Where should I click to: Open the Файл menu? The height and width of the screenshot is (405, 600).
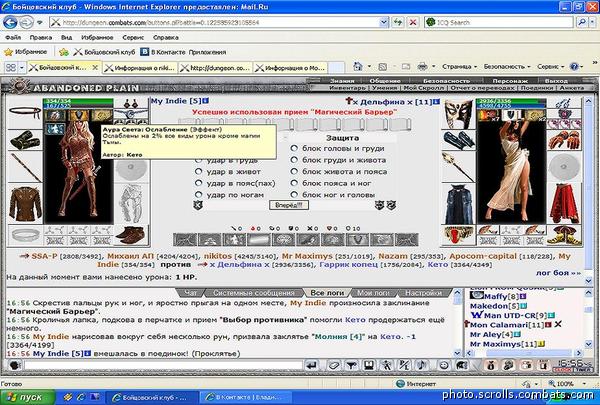pyautogui.click(x=13, y=38)
